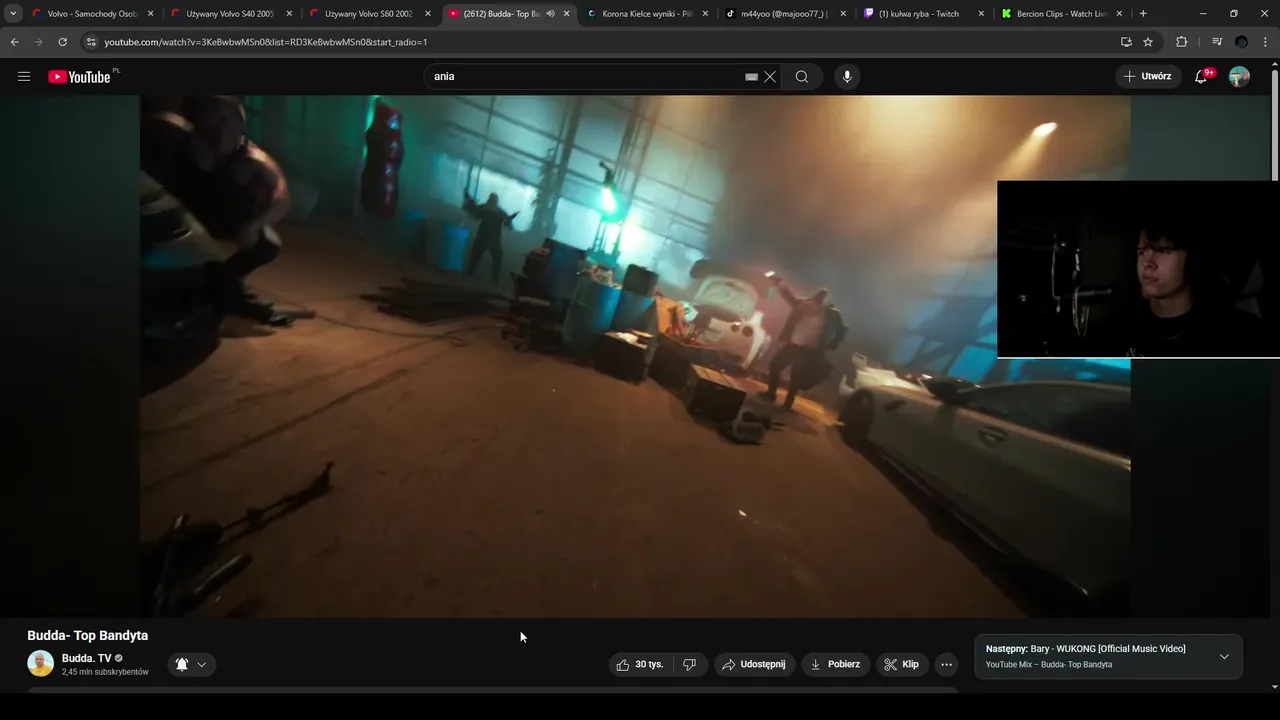Click the Pobierz download button
The width and height of the screenshot is (1280, 720).
coord(836,664)
